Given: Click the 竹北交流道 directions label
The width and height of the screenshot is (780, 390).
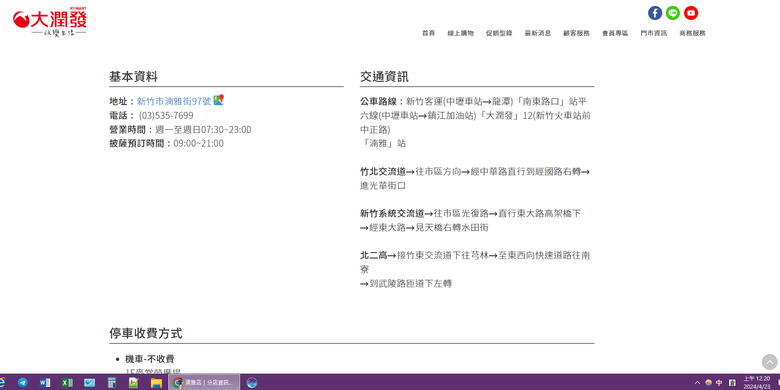Looking at the screenshot, I should 383,172.
